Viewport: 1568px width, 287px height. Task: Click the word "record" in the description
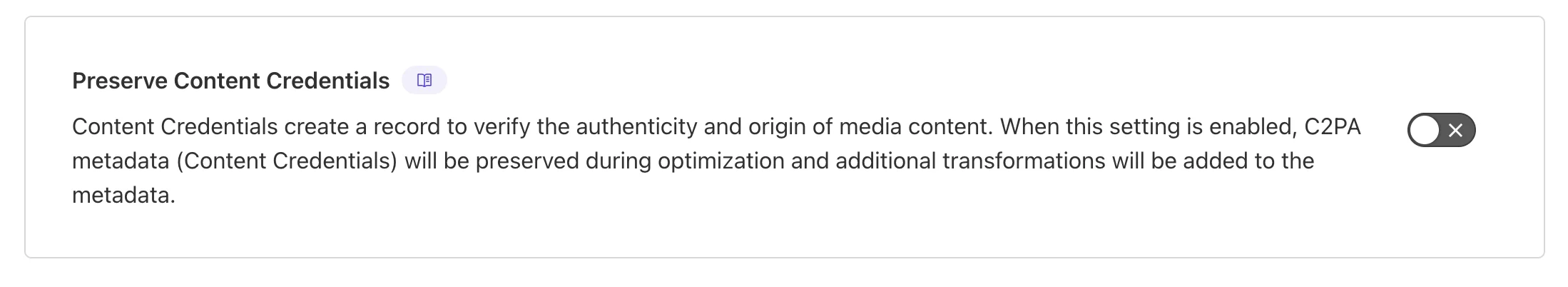coord(407,126)
